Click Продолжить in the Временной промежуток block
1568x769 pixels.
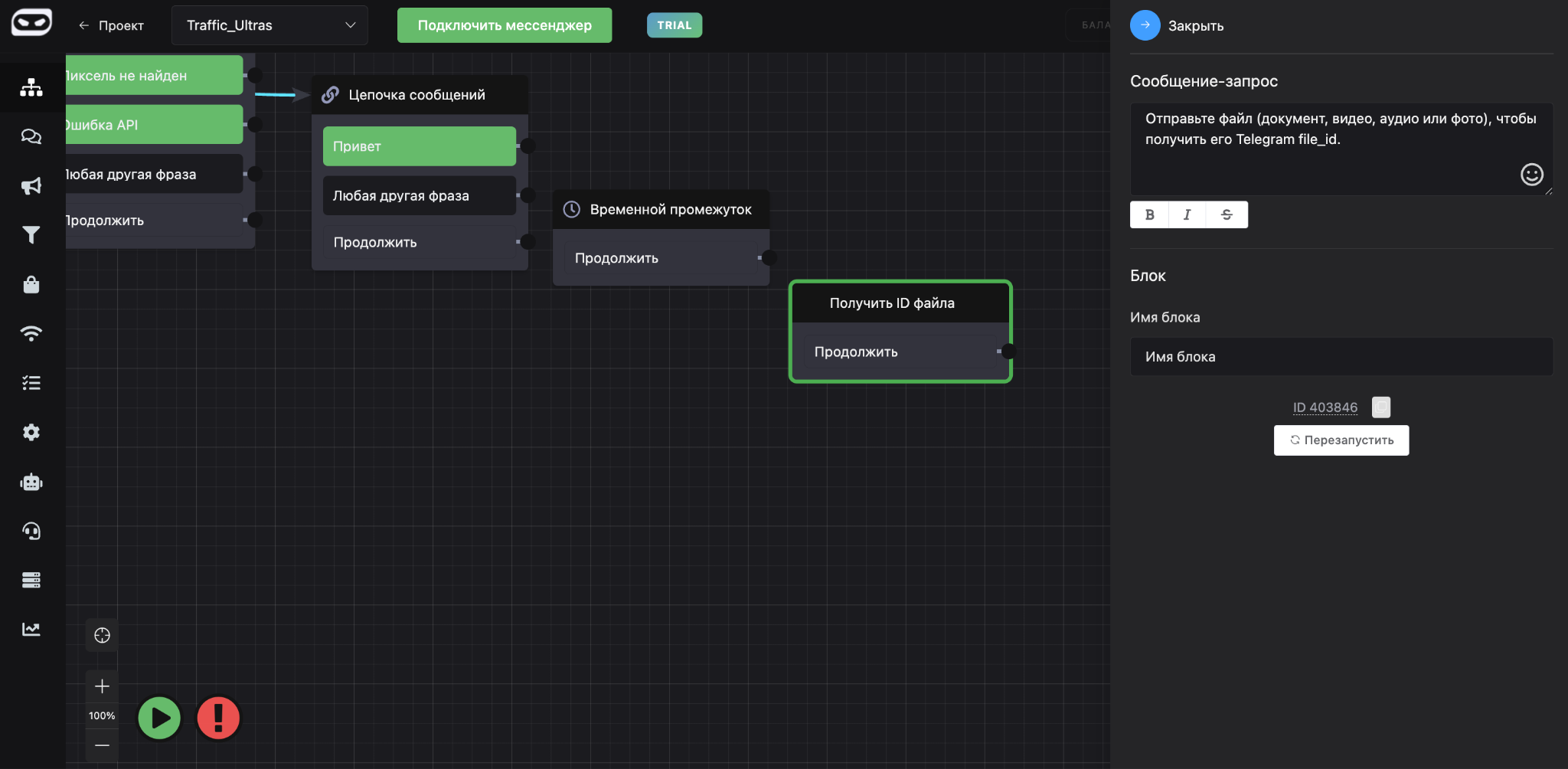click(661, 258)
